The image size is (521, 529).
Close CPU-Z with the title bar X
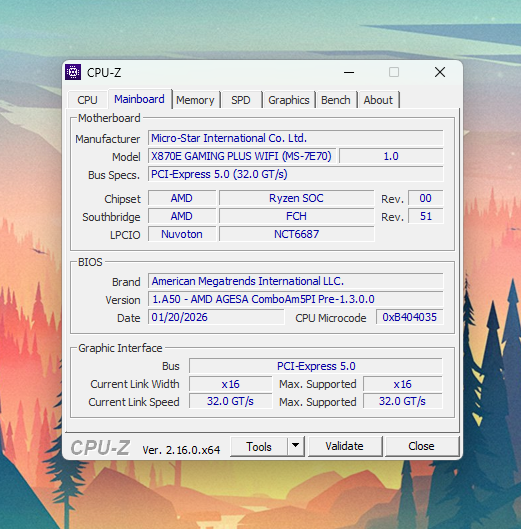440,72
